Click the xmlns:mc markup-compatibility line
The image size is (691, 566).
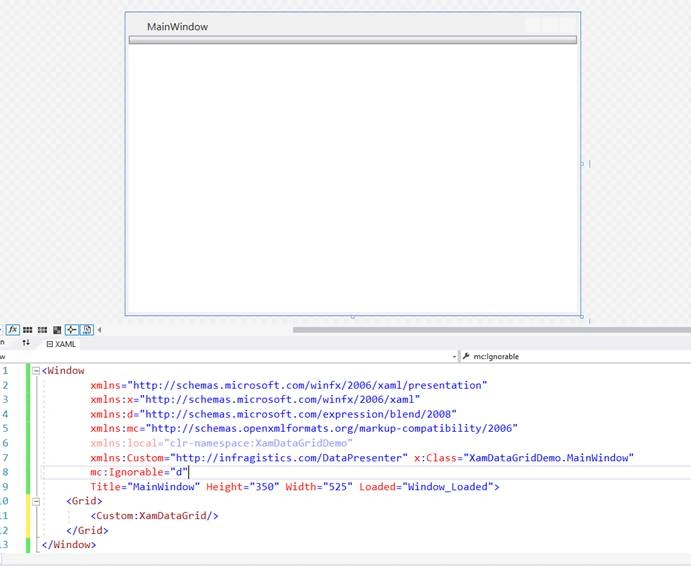click(304, 428)
